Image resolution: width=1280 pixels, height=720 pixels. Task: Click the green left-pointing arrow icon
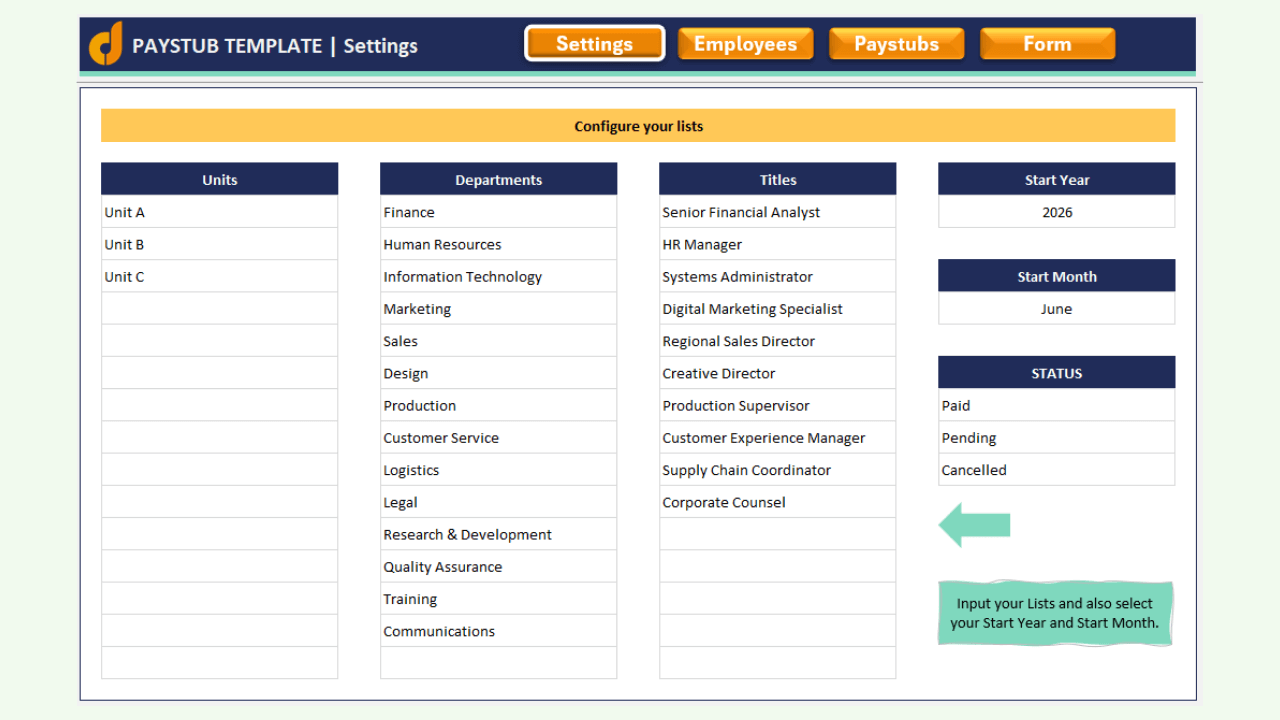(x=974, y=524)
